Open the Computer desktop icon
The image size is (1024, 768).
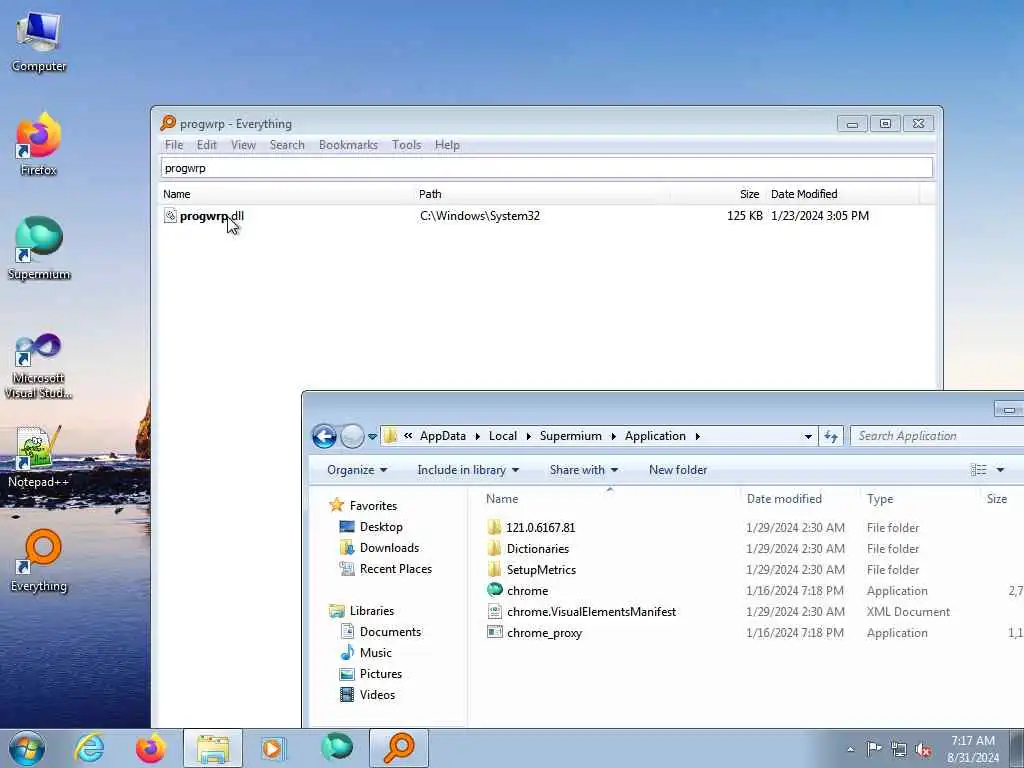pyautogui.click(x=39, y=42)
